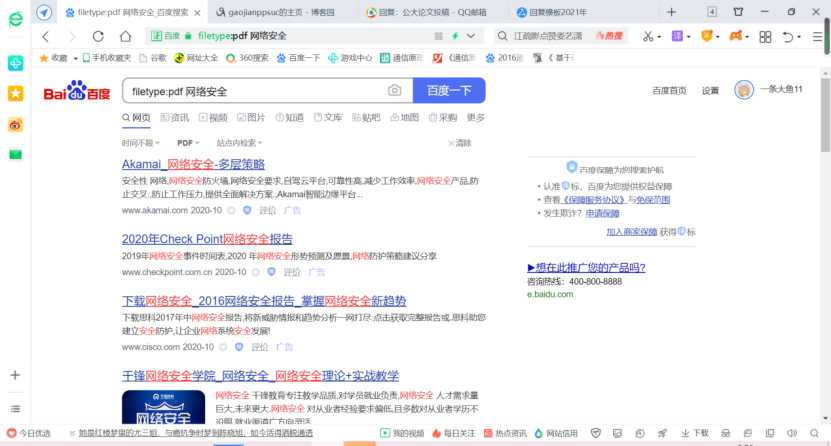Click the Baidu logo
Viewport: 831px width, 446px height.
tap(77, 91)
